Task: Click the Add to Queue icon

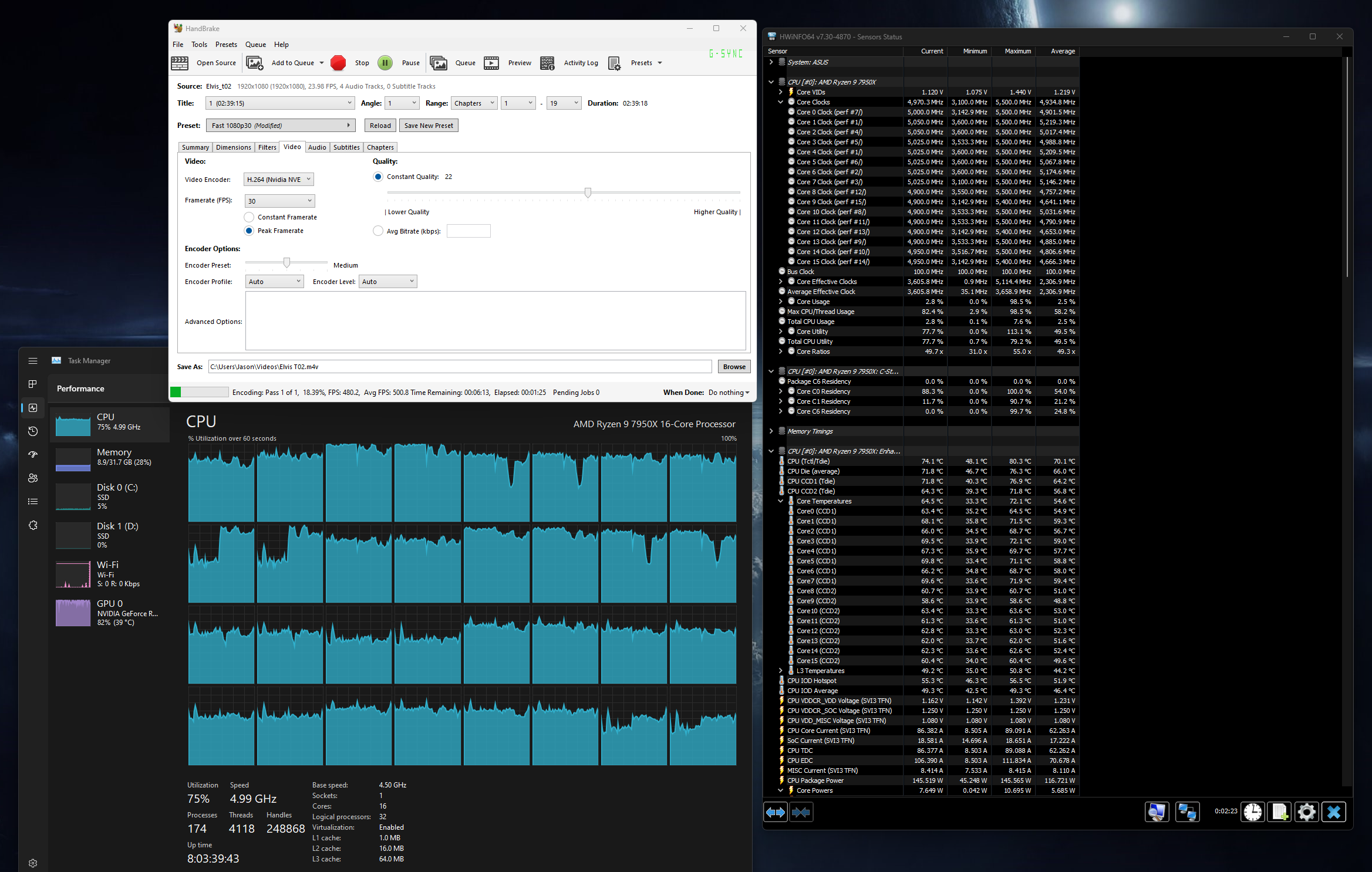Action: point(254,63)
